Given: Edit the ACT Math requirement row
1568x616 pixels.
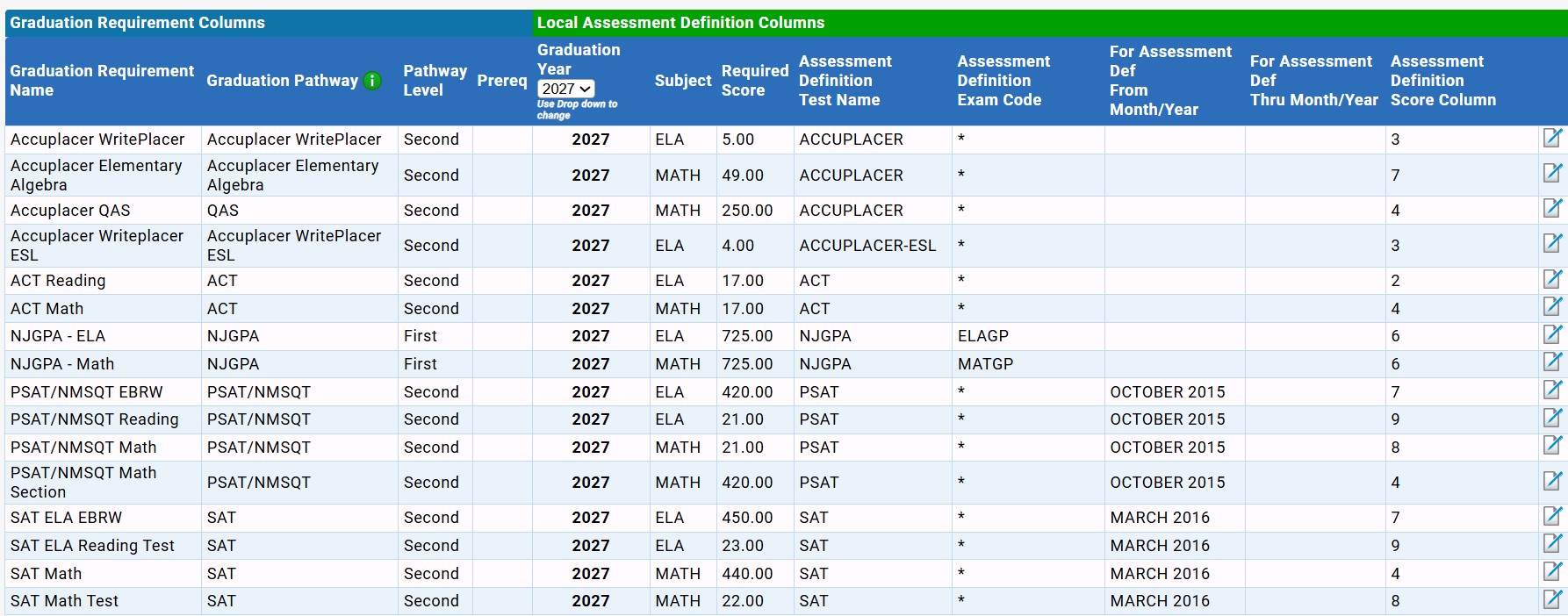Looking at the screenshot, I should tap(1552, 306).
